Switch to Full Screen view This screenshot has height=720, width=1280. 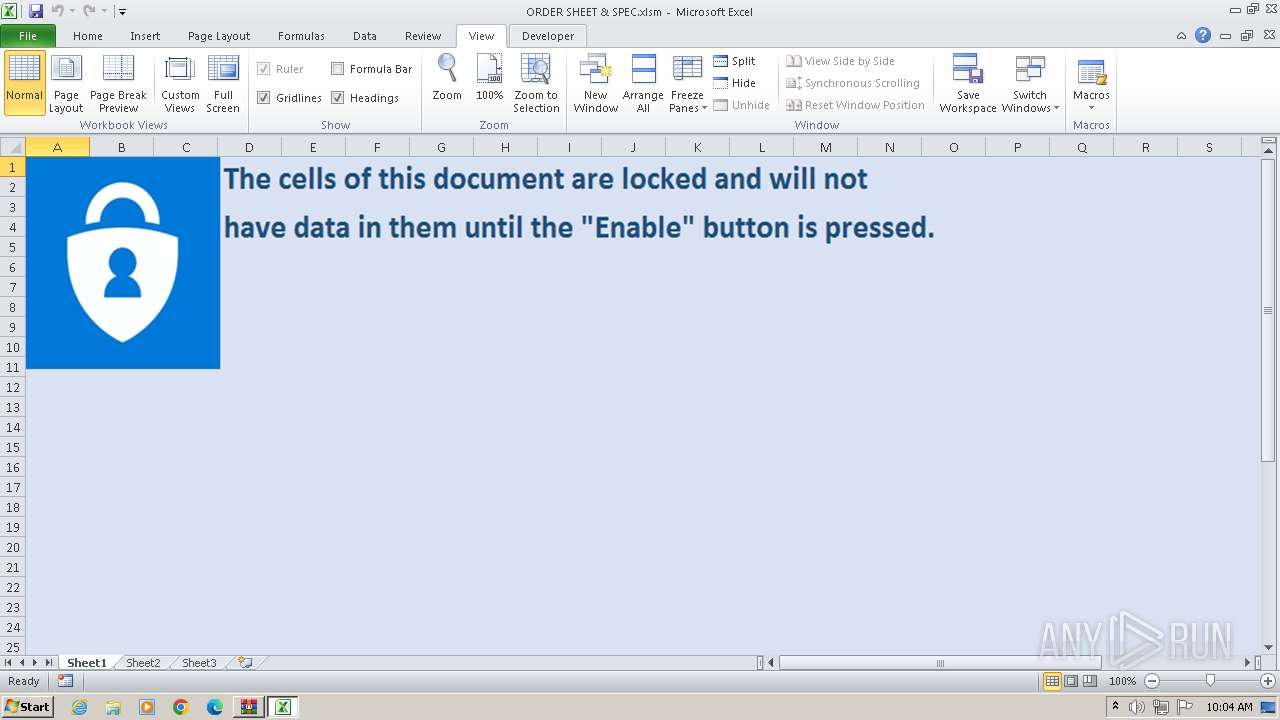[x=223, y=83]
